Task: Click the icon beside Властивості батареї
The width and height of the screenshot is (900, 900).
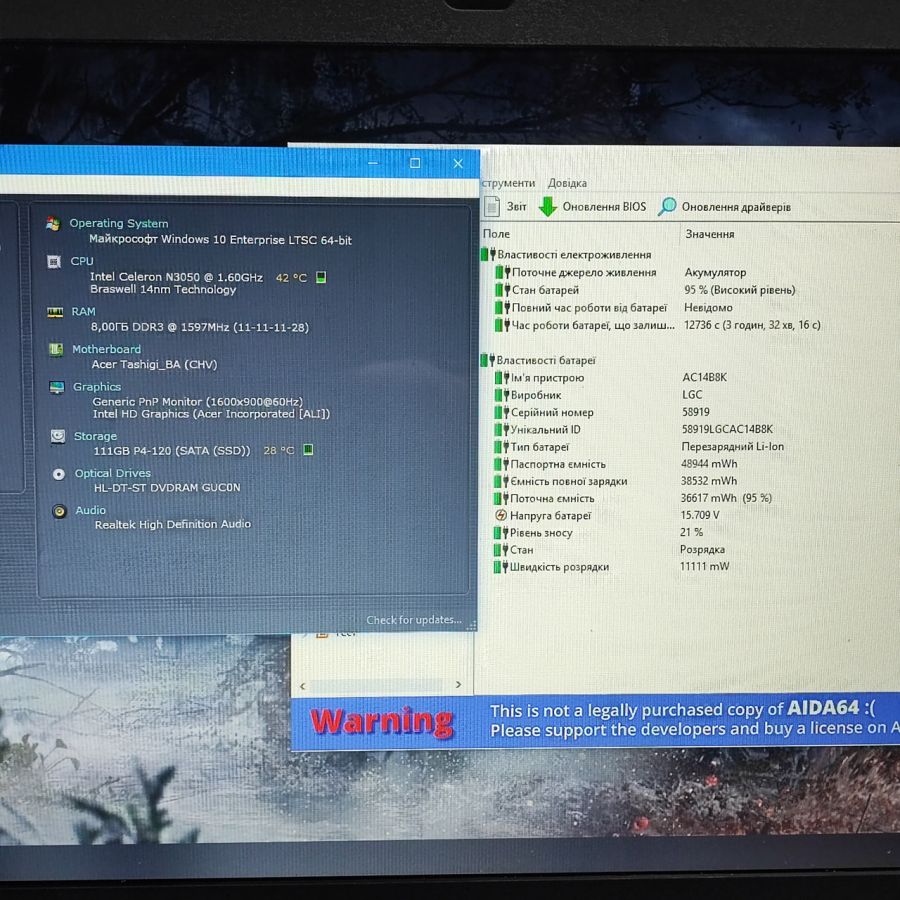Action: click(487, 360)
